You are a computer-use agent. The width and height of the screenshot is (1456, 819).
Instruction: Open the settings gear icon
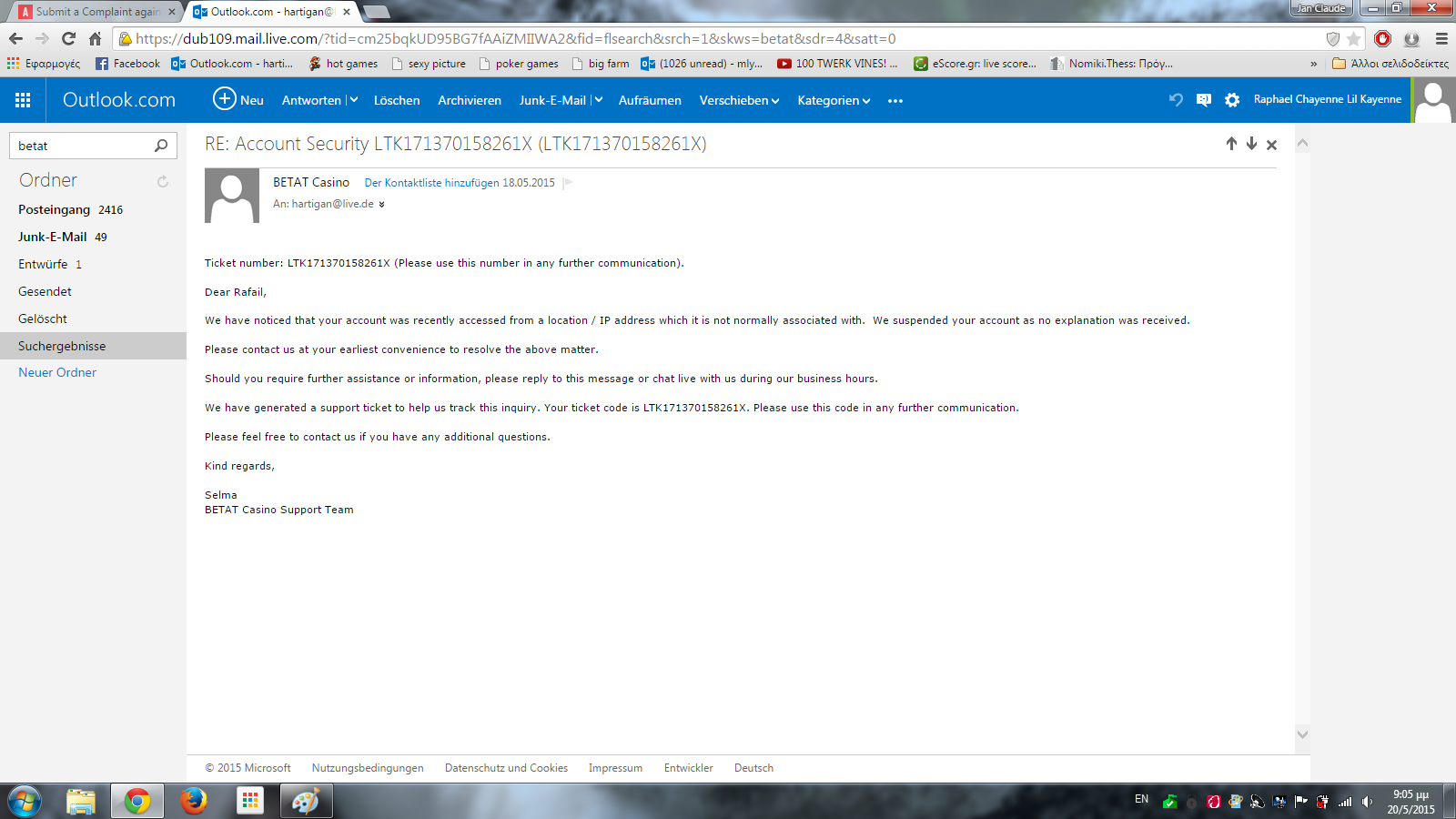1232,100
